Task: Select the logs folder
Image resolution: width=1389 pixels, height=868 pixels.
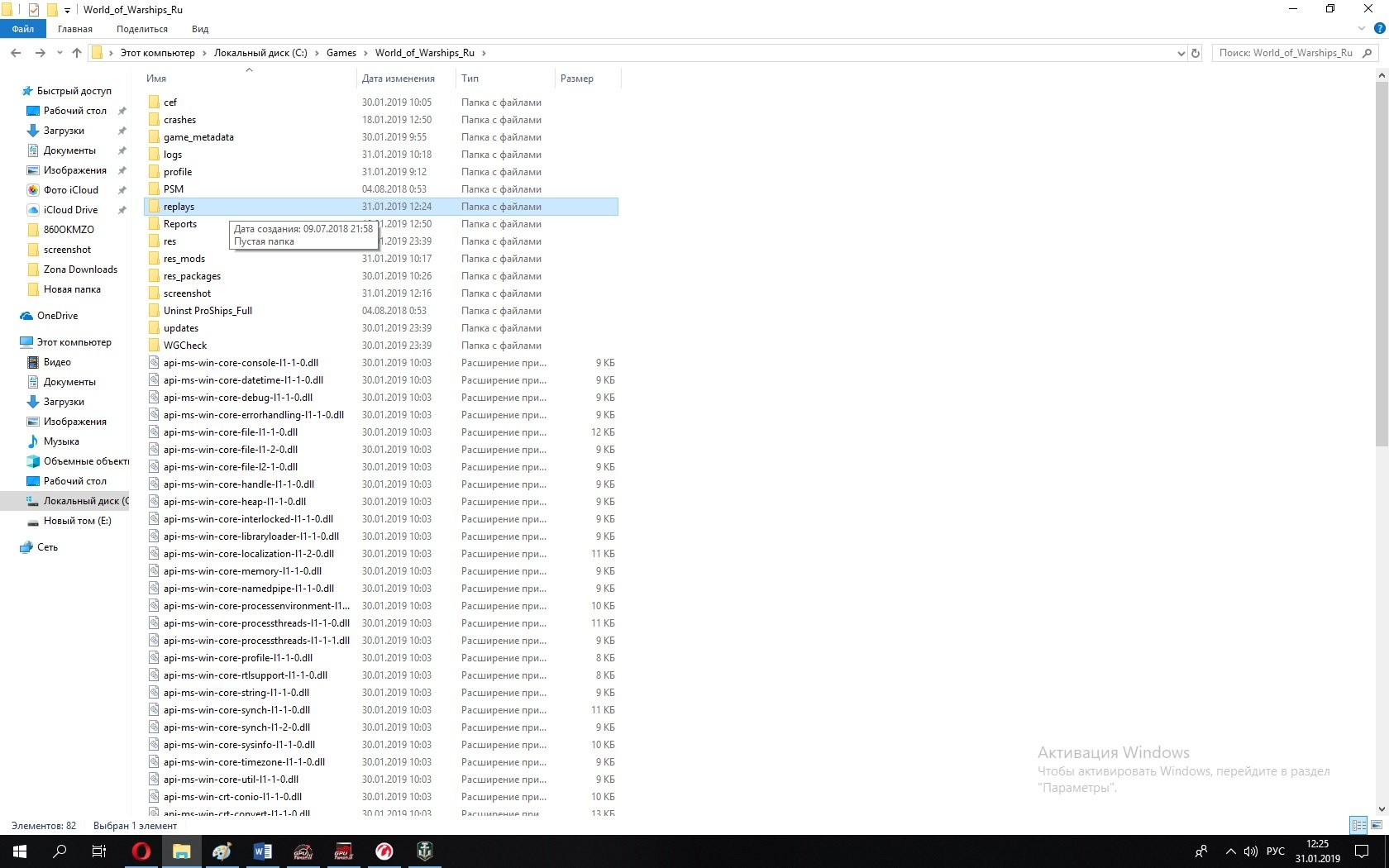Action: click(x=173, y=155)
